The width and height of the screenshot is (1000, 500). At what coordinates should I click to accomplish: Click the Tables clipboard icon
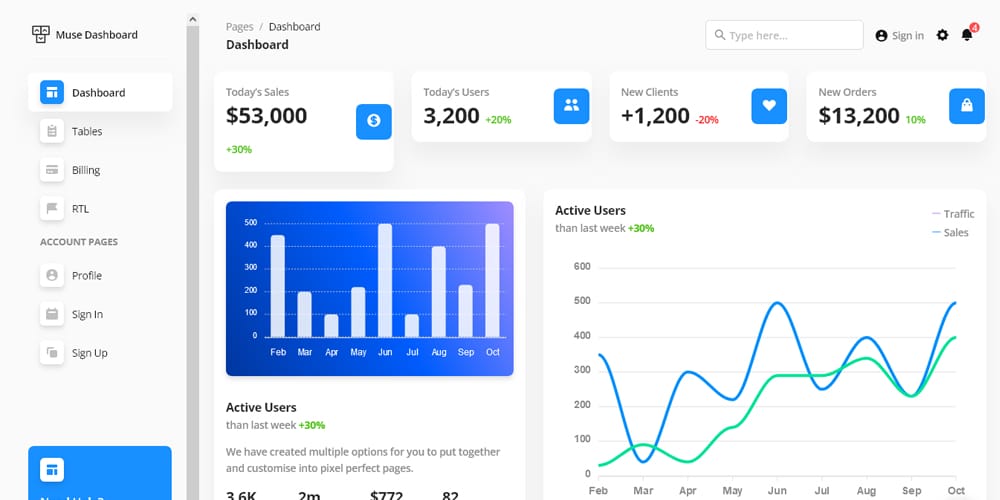52,131
